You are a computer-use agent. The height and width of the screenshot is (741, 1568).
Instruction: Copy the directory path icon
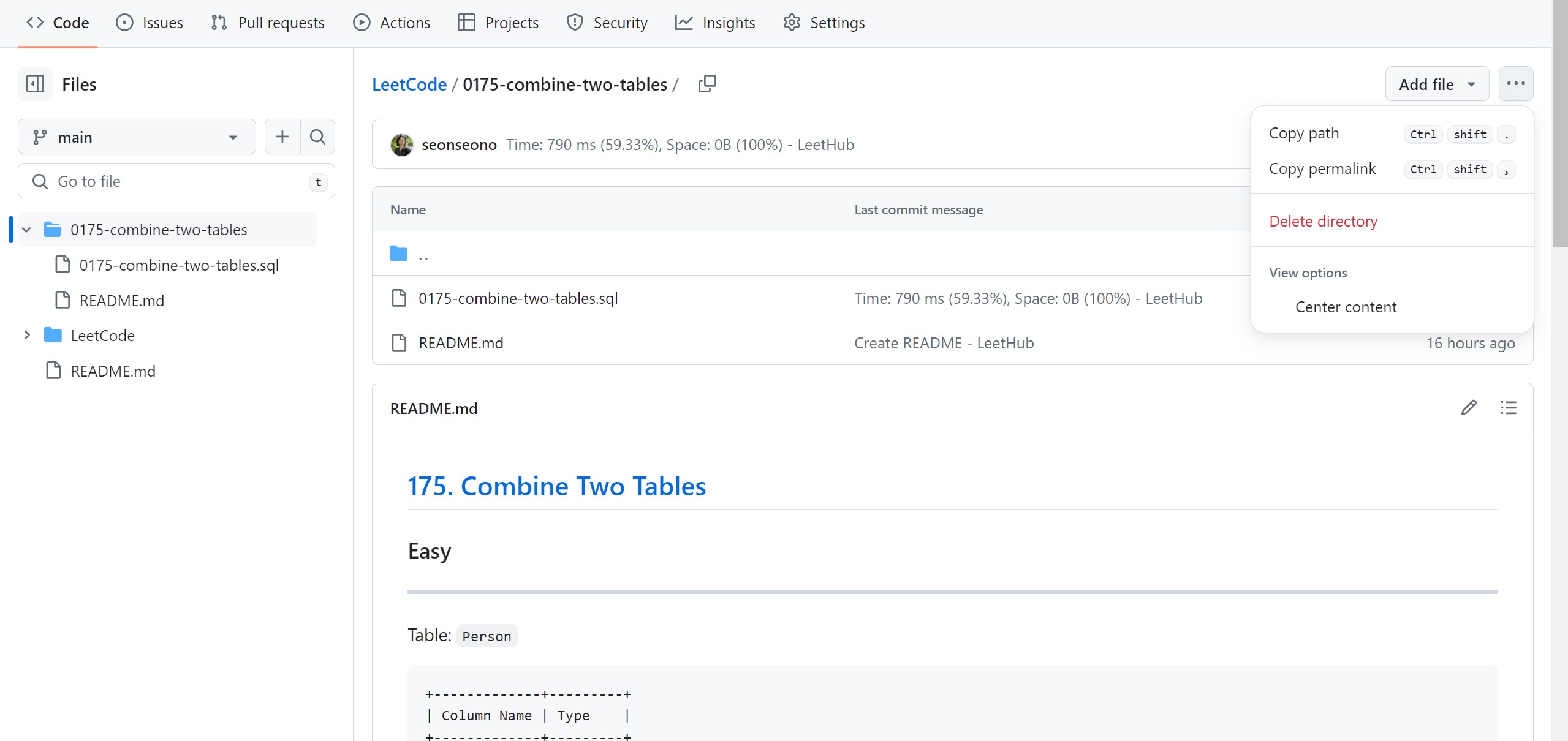[706, 84]
